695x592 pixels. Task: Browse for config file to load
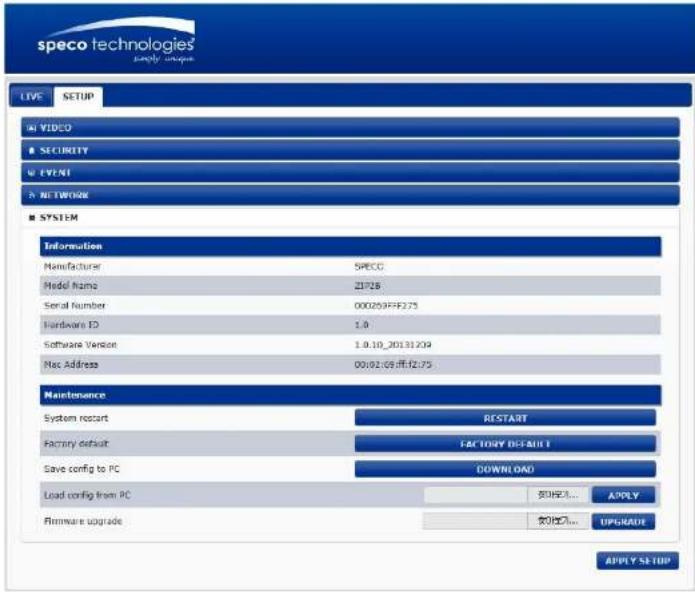[558, 495]
